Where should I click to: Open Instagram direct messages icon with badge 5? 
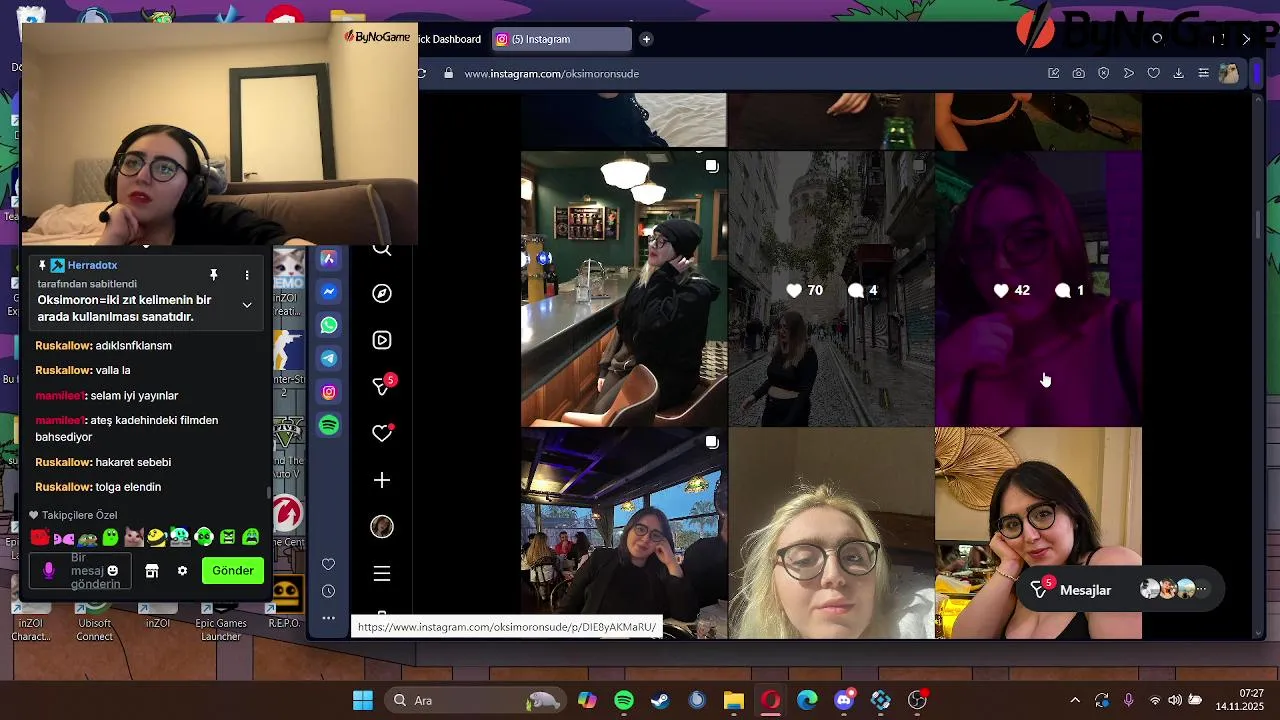pyautogui.click(x=384, y=385)
